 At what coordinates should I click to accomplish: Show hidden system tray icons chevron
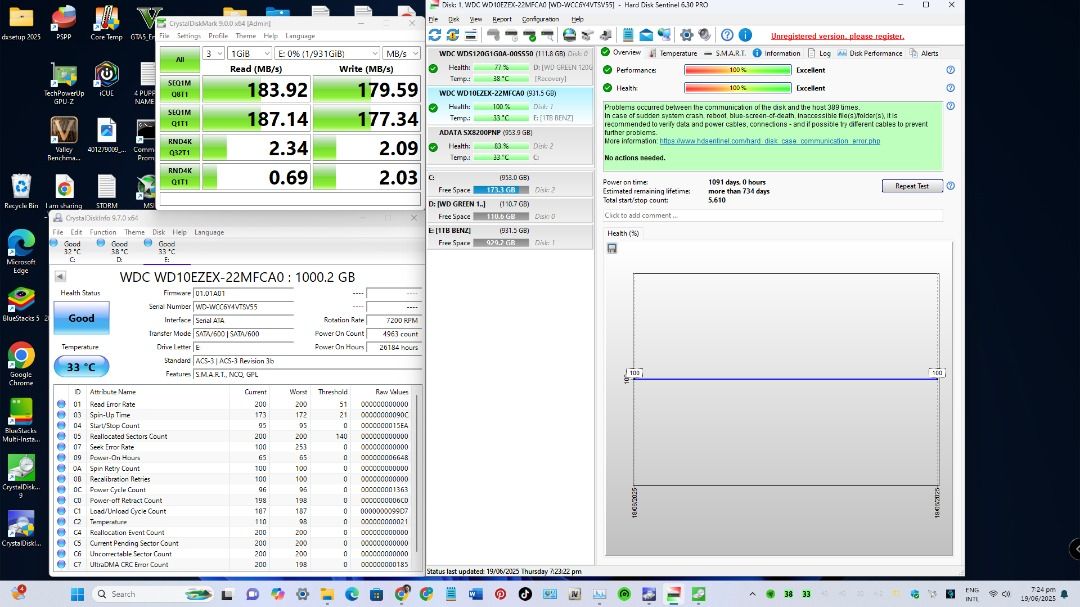tap(752, 594)
